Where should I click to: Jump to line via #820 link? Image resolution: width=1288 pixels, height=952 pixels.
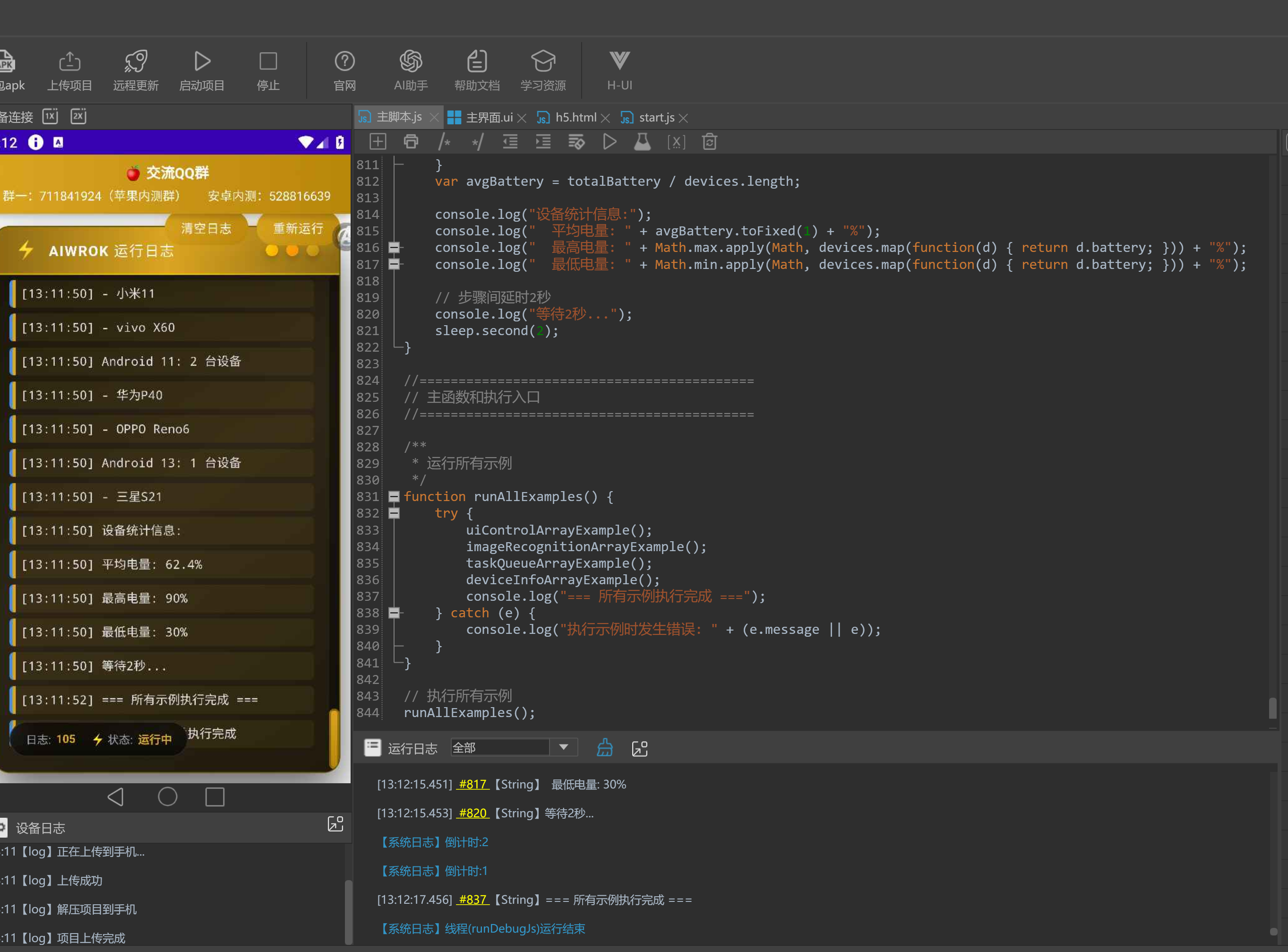point(473,813)
